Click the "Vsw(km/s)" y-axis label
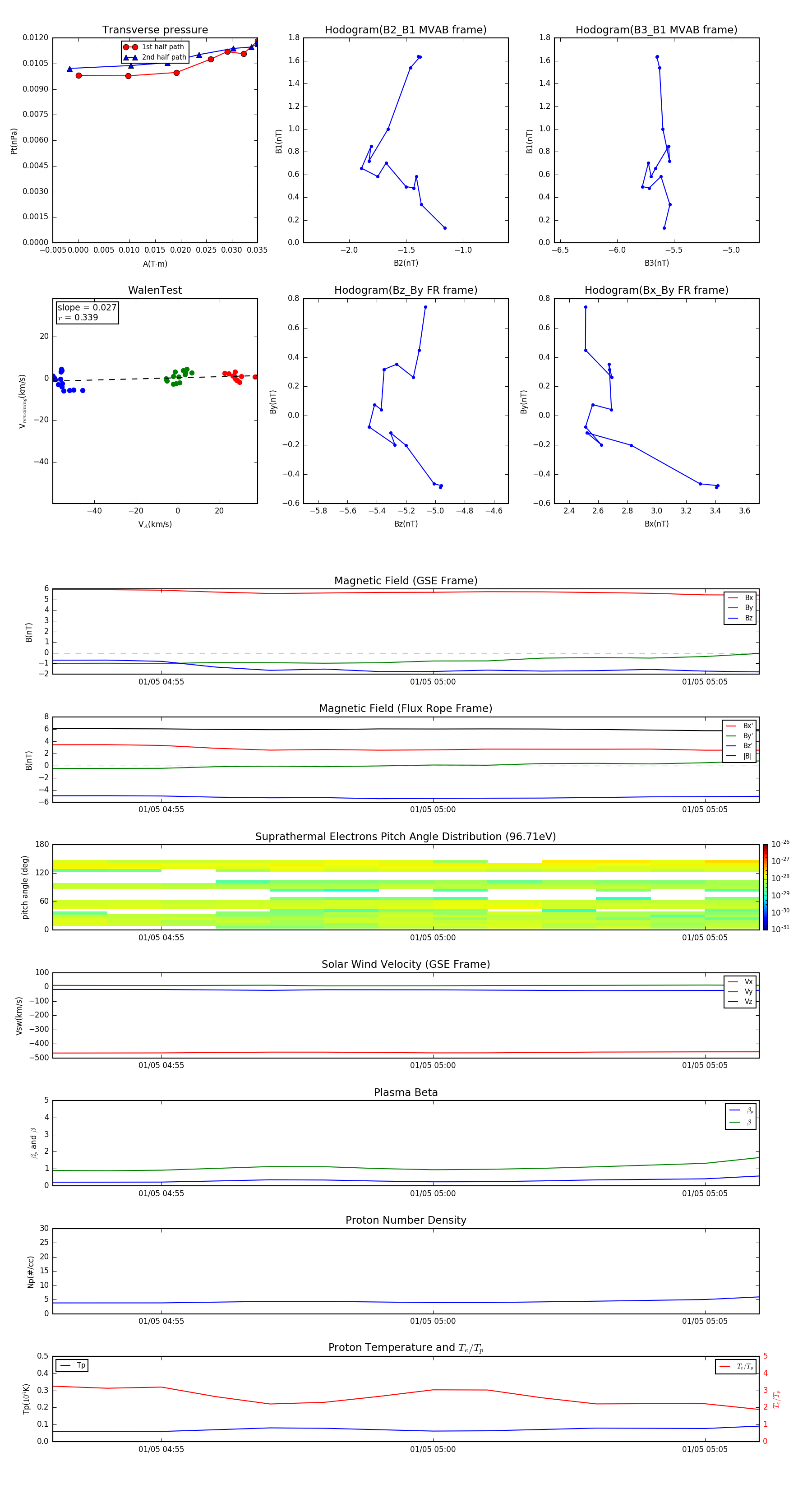Viewport: 812px width, 1489px height. pos(18,1016)
